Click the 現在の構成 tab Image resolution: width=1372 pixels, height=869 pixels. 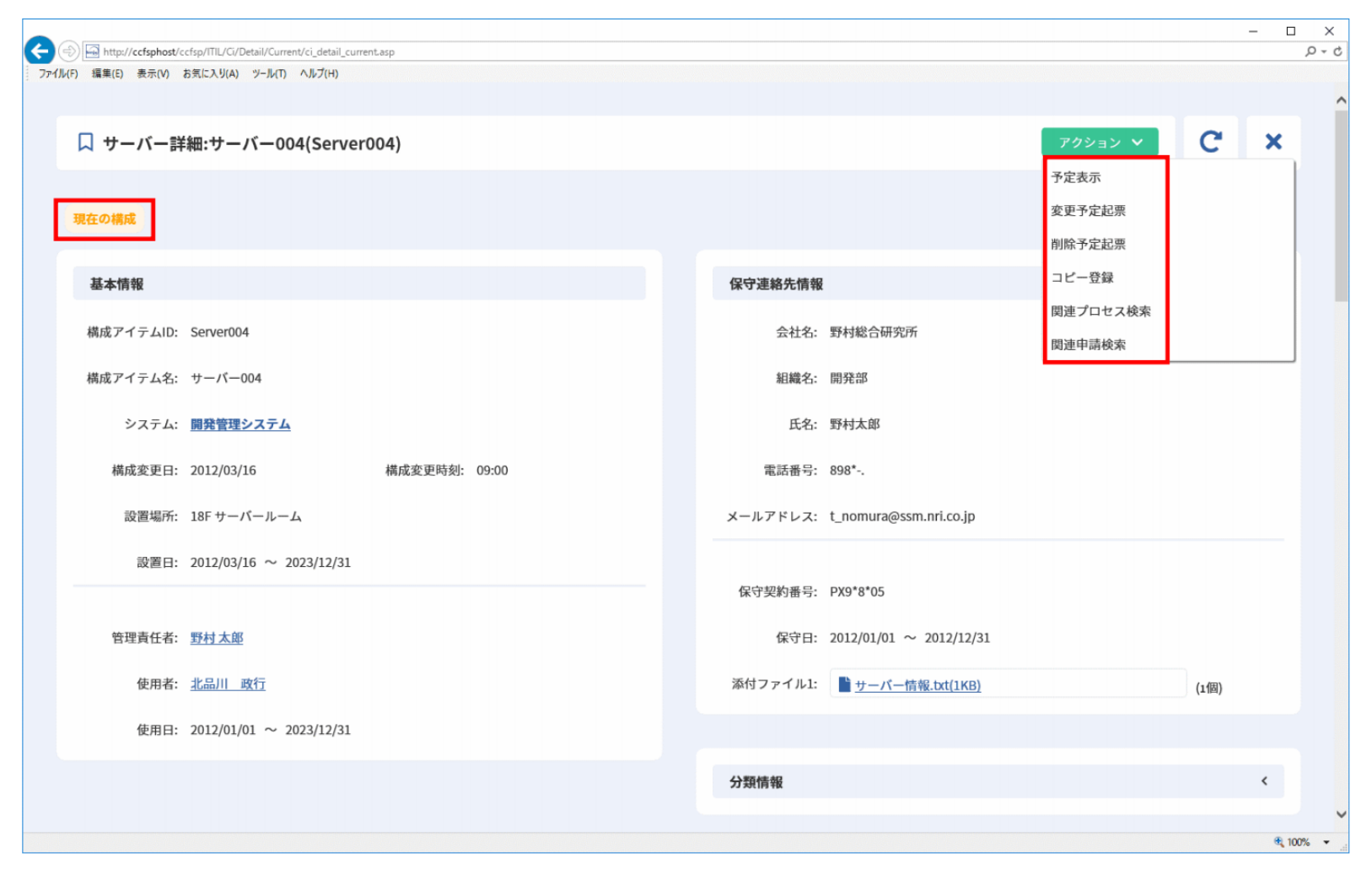[105, 219]
